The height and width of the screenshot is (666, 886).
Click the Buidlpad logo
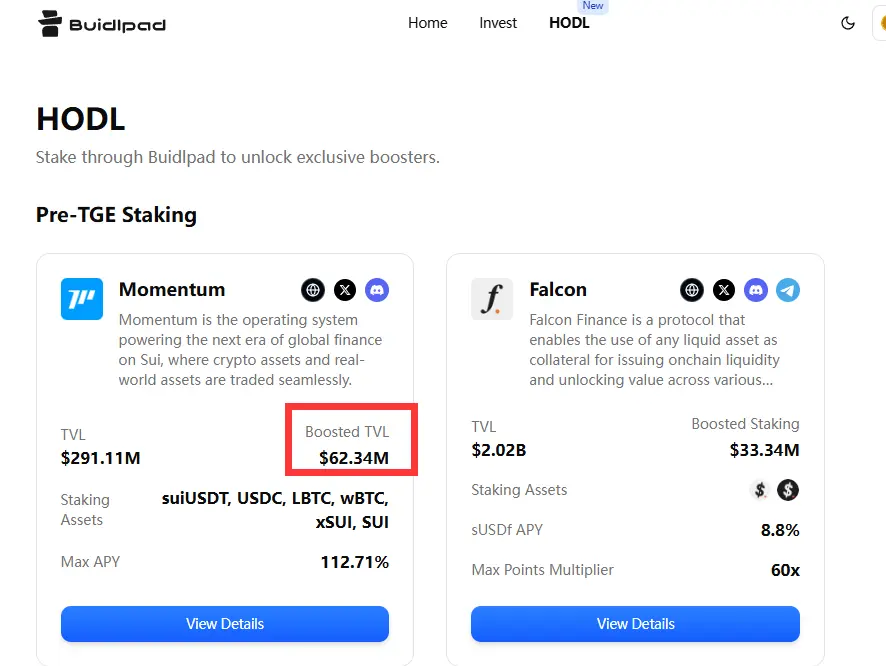102,24
